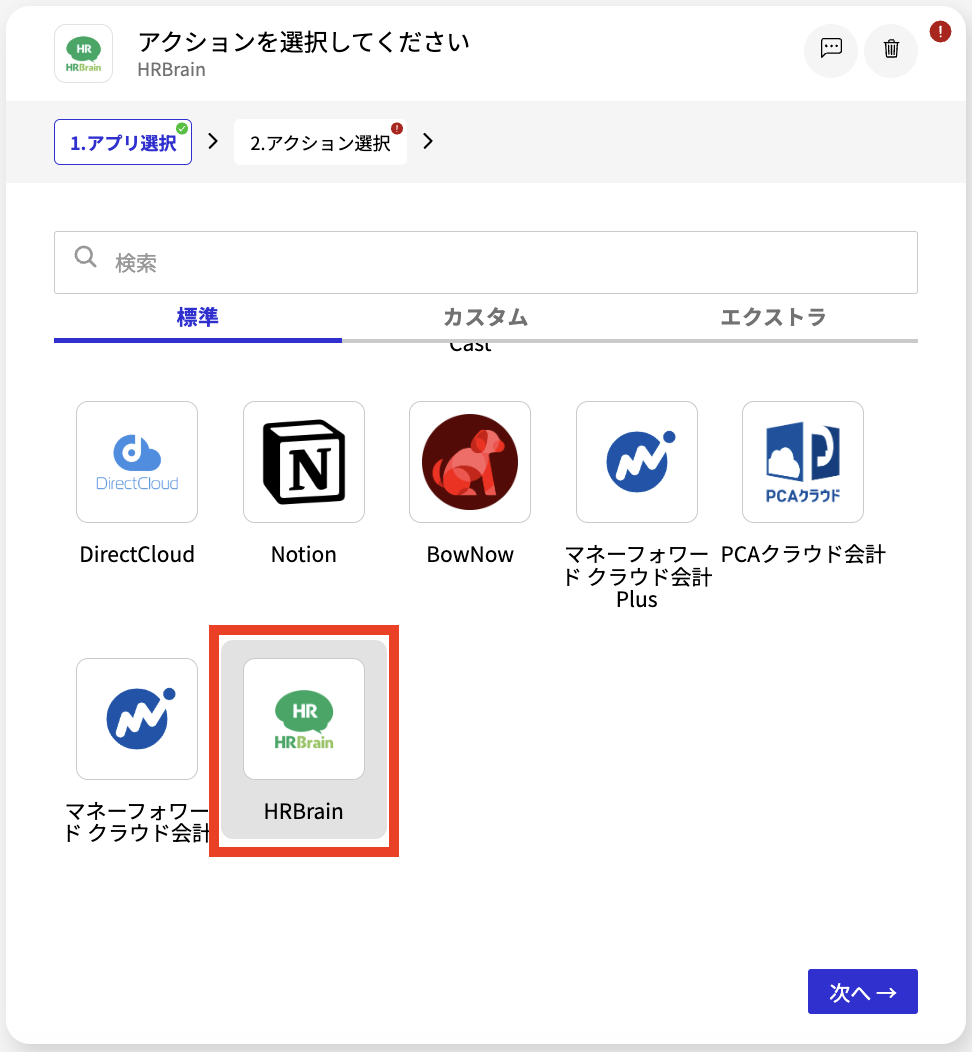Switch to the 標準 tab
The height and width of the screenshot is (1052, 972).
(198, 317)
